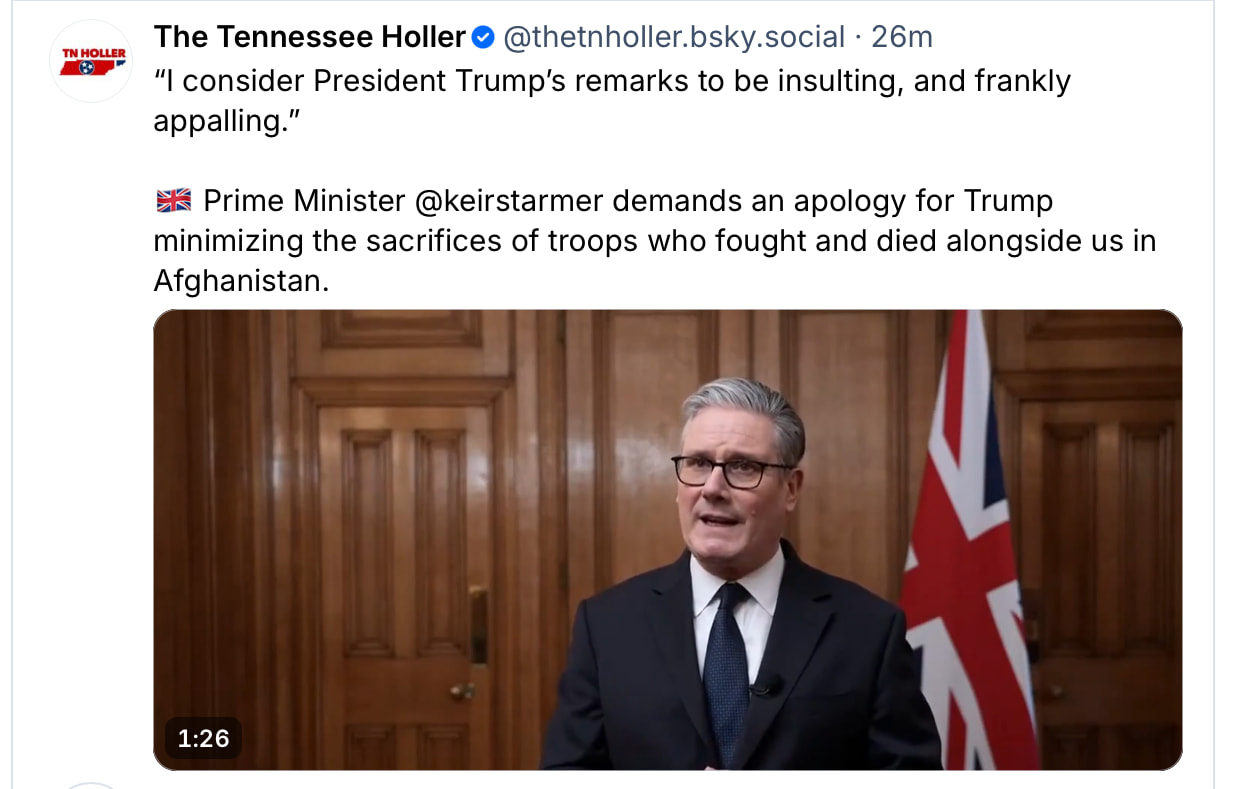Click the 26m post timestamp
Screen dimensions: 1245x789
click(901, 38)
